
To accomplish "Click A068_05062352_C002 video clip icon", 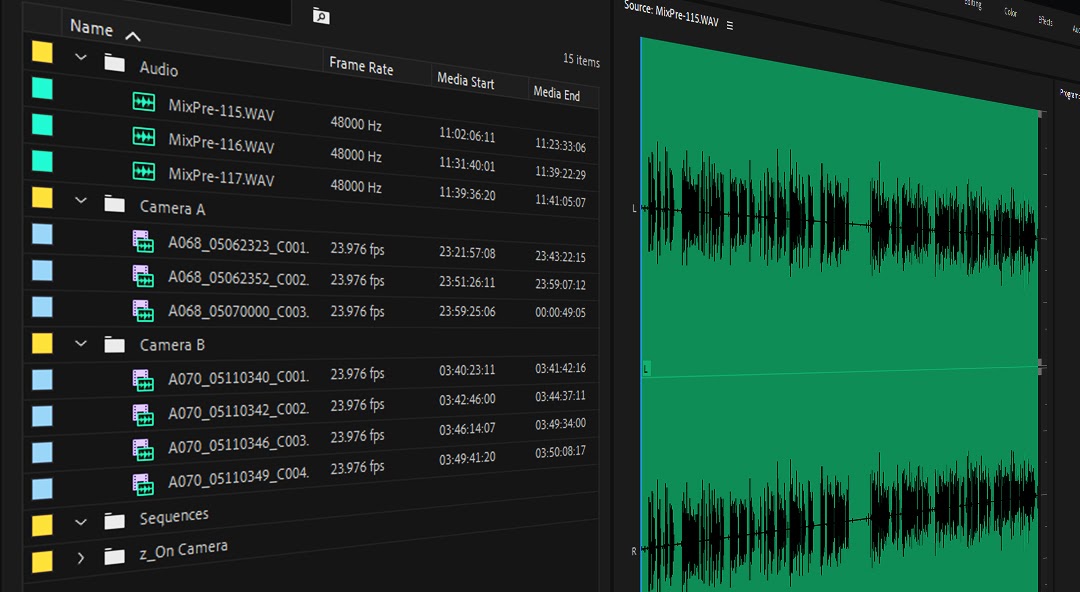I will pyautogui.click(x=143, y=276).
